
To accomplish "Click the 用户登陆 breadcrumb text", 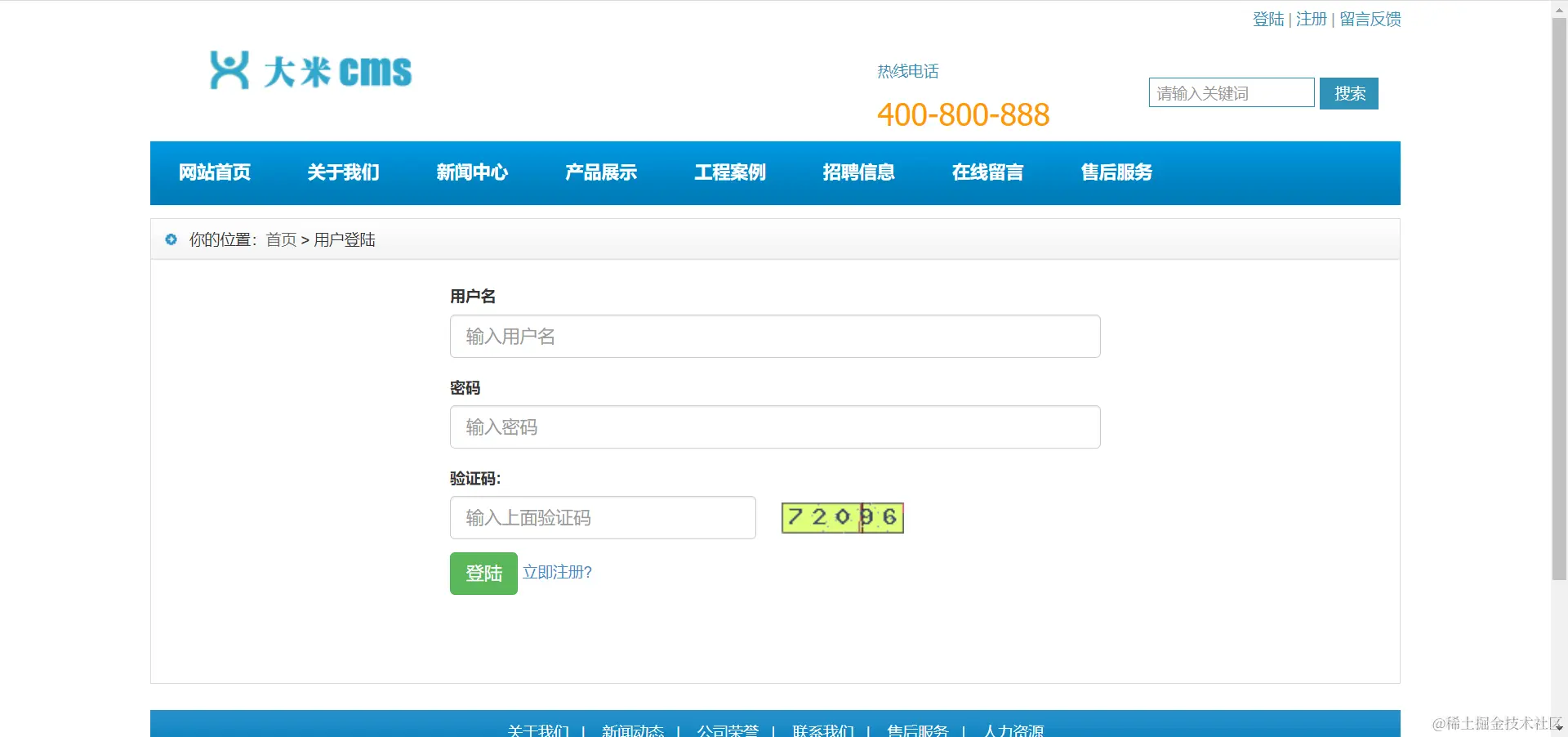I will 345,239.
